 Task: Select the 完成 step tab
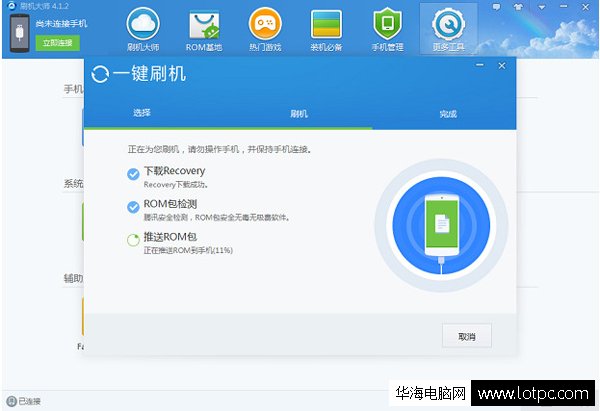(448, 114)
